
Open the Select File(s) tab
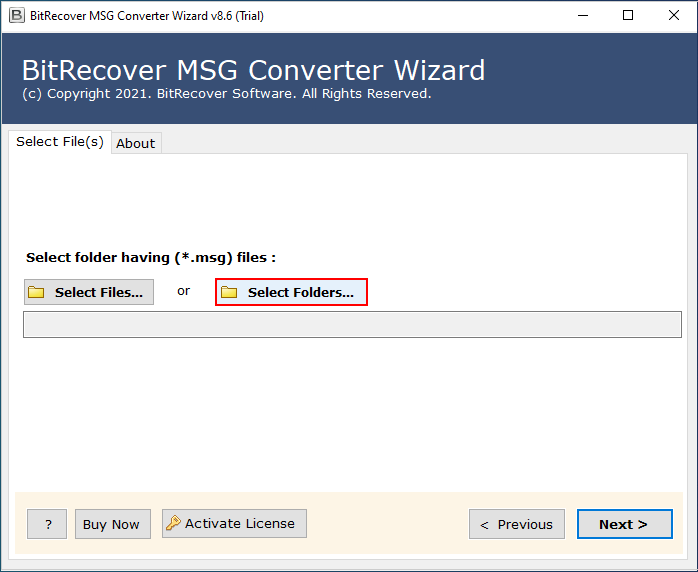click(x=60, y=142)
